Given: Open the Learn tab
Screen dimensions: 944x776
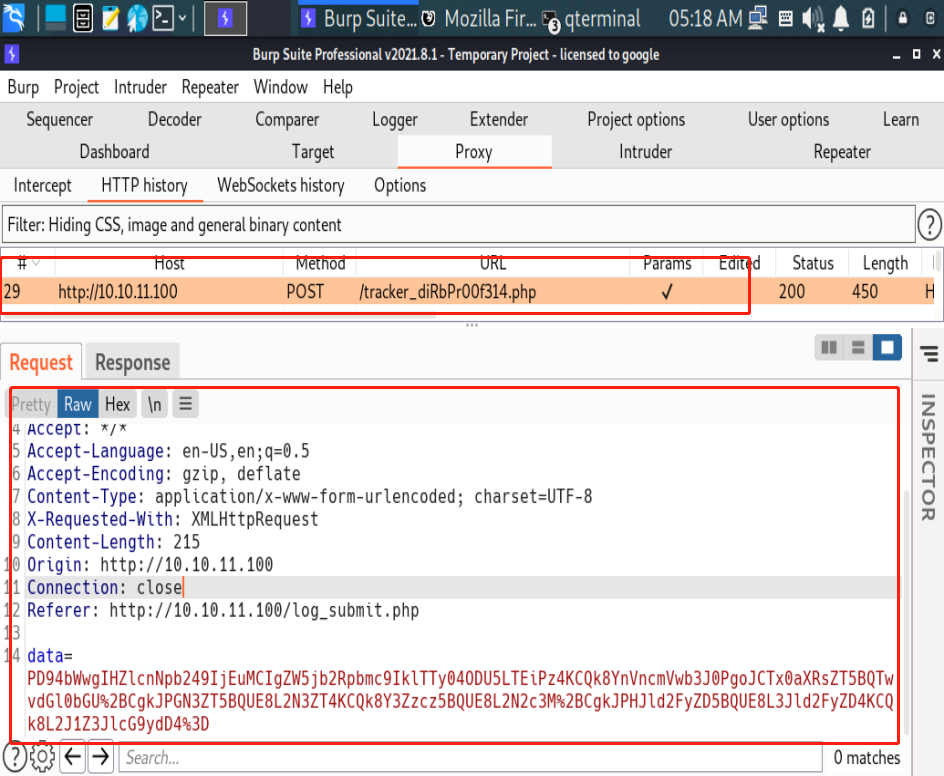Looking at the screenshot, I should [x=901, y=119].
